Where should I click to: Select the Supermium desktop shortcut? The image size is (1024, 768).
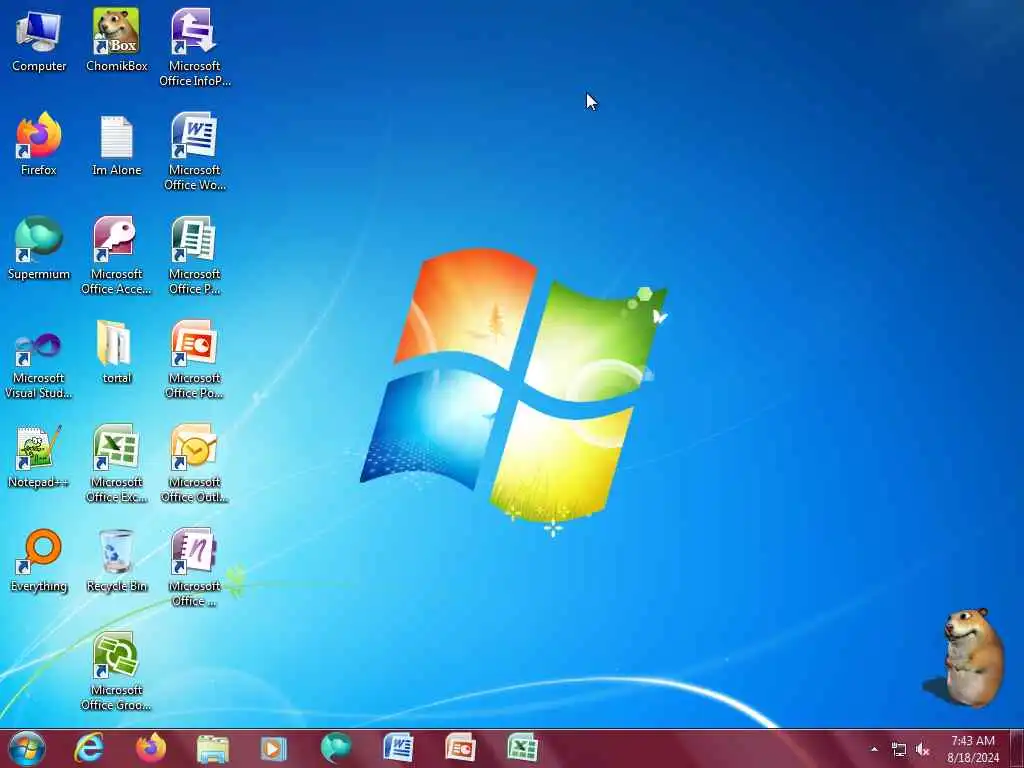click(39, 248)
